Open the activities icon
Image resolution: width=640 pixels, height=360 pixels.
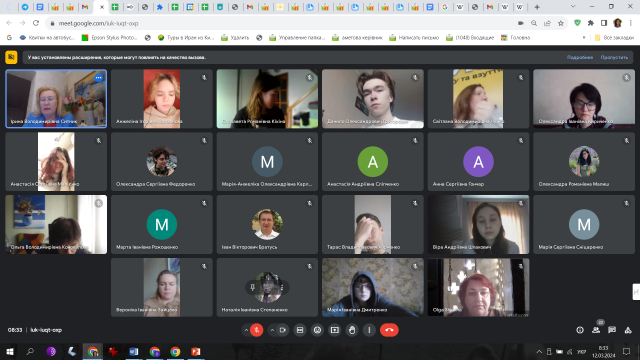pyautogui.click(x=628, y=330)
